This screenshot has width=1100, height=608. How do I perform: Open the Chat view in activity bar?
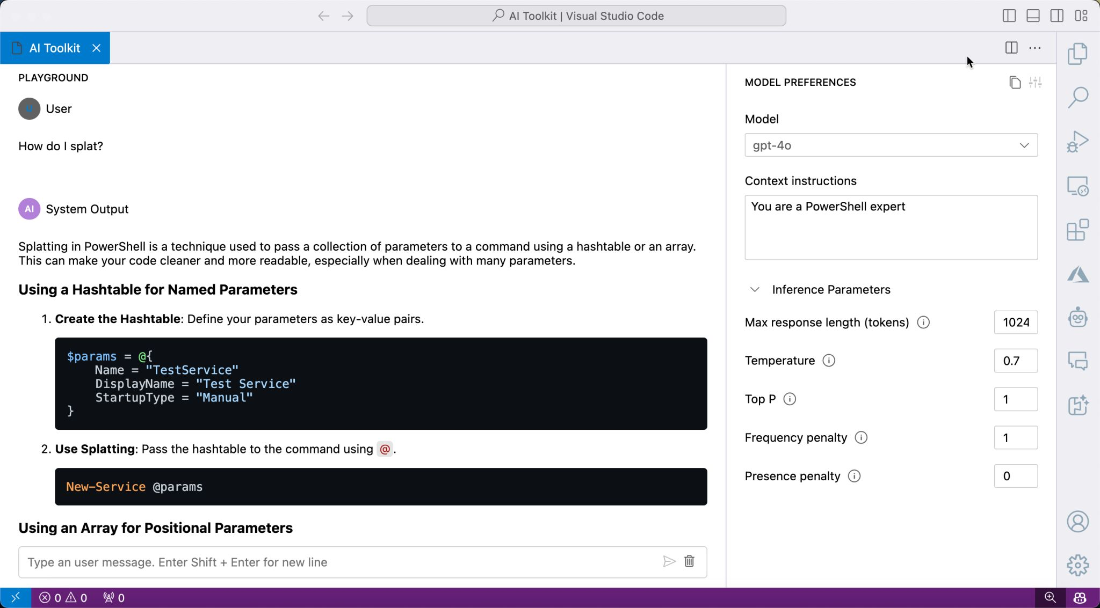tap(1078, 361)
